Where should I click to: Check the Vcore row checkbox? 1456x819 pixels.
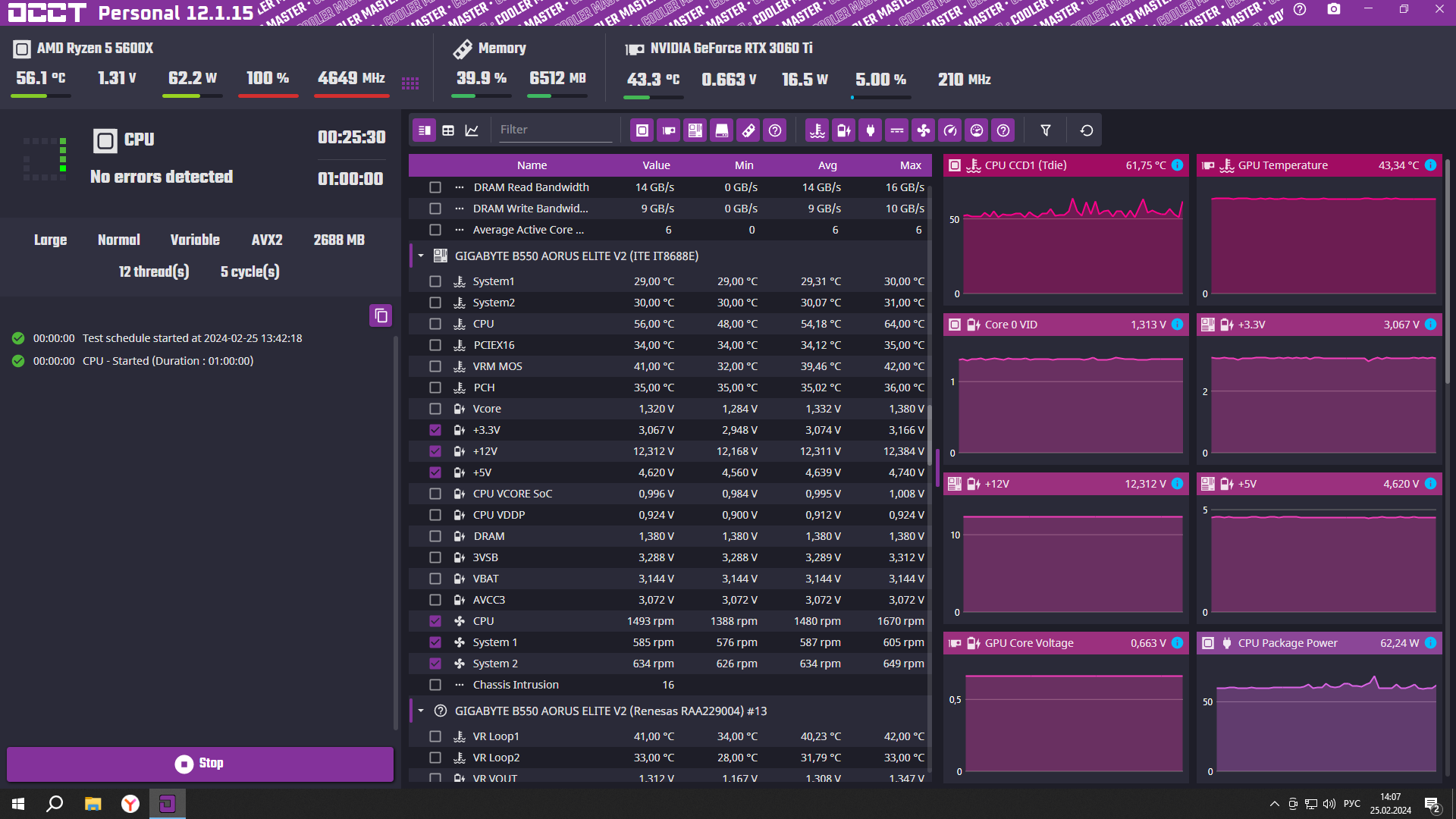pos(435,409)
